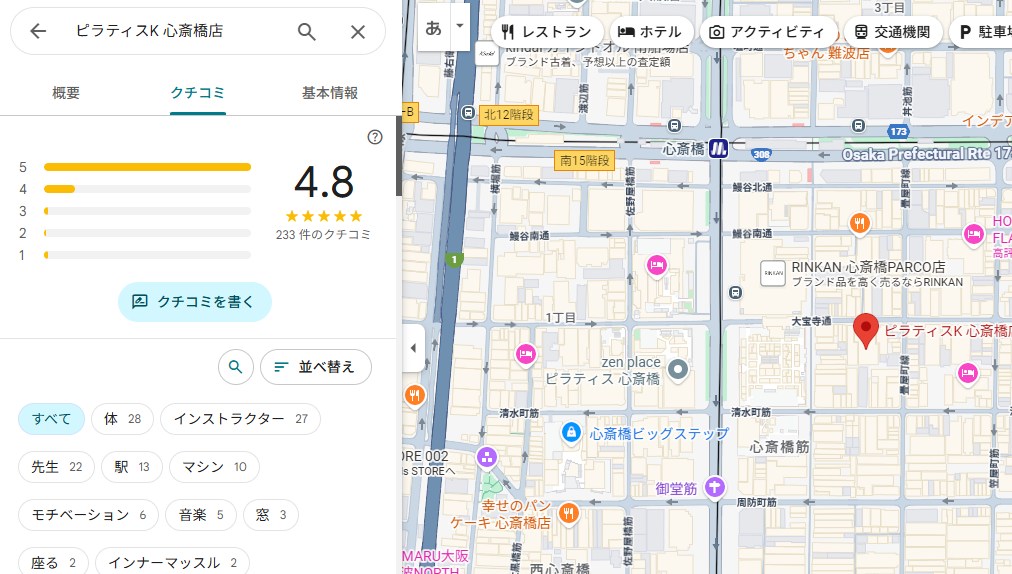Click the magnifier search icon in search bar
Viewport: 1012px width, 574px height.
pos(307,31)
